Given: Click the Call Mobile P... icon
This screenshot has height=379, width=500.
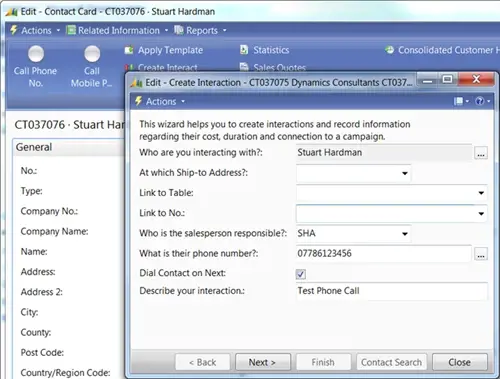Looking at the screenshot, I should [x=92, y=54].
